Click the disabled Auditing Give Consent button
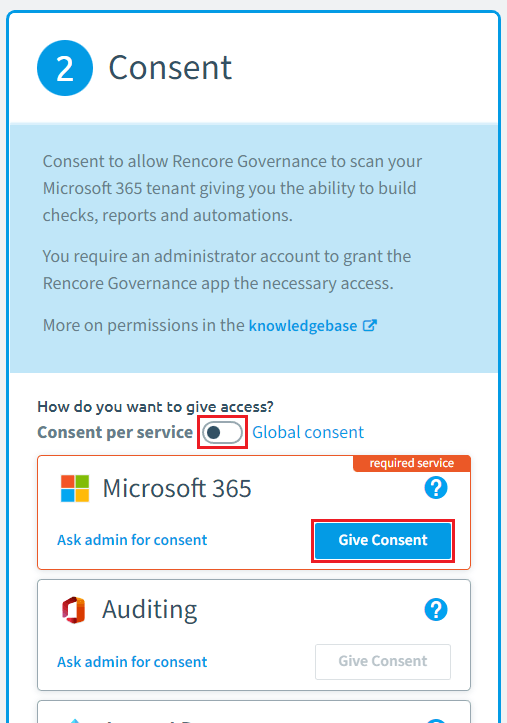This screenshot has width=507, height=723. 383,662
